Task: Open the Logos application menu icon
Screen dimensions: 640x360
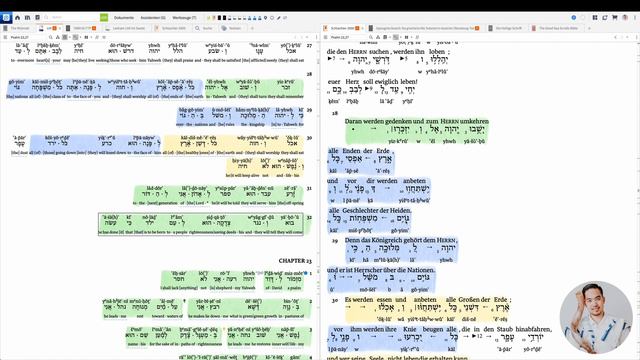Action: 6,18
